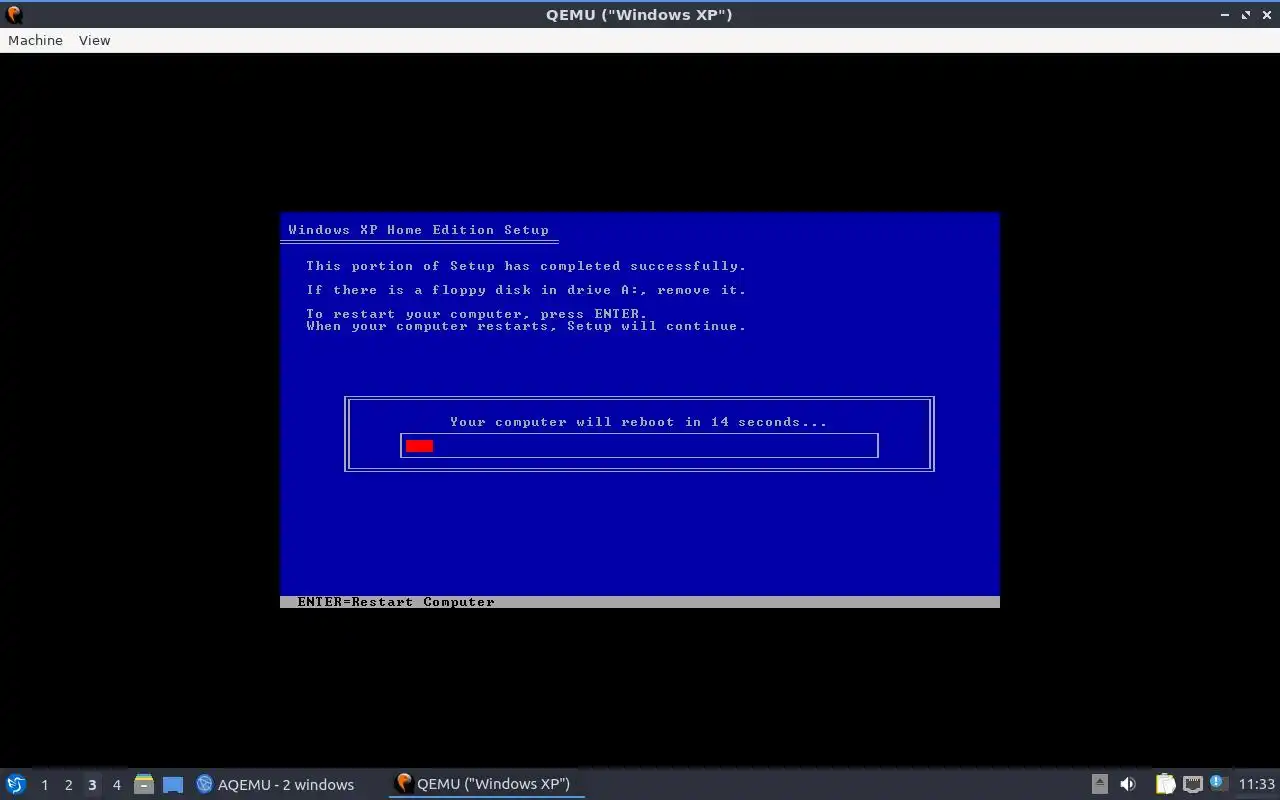The height and width of the screenshot is (800, 1280).
Task: Maximize the QEMU window
Action: 1246,15
